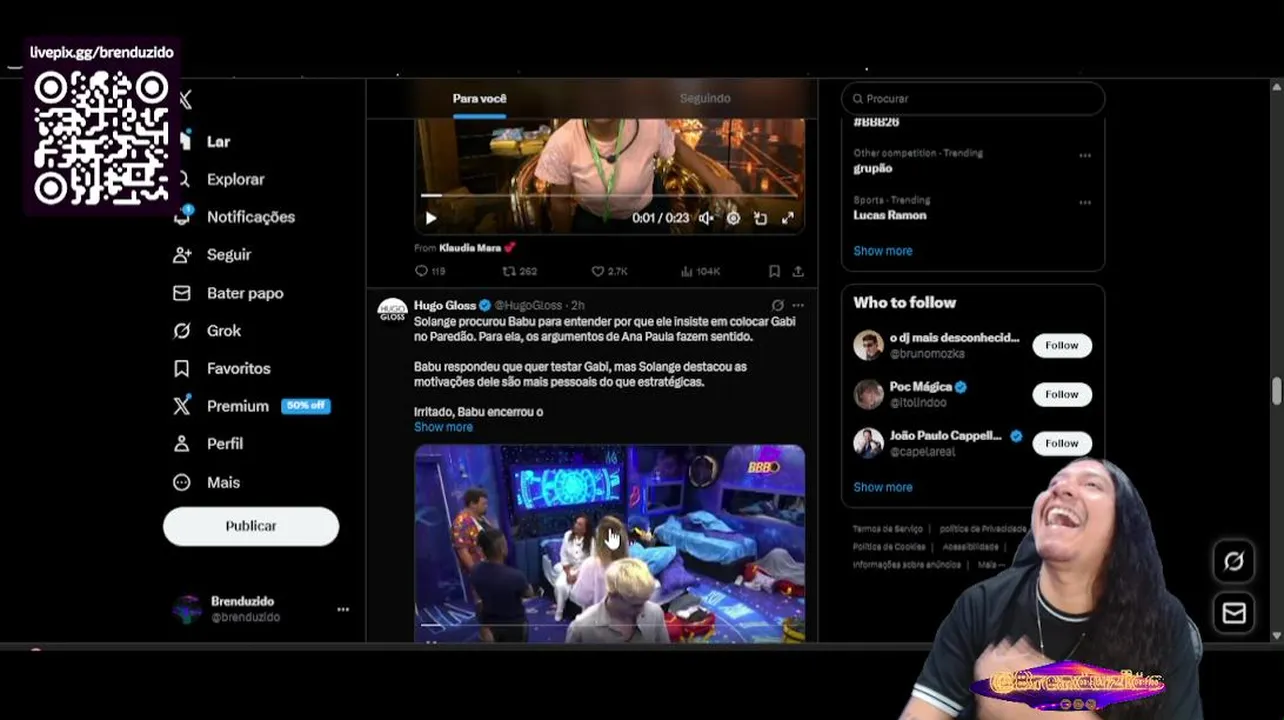Open the Hugo Gloss BBB video thumbnail
This screenshot has height=720, width=1284.
click(x=609, y=543)
